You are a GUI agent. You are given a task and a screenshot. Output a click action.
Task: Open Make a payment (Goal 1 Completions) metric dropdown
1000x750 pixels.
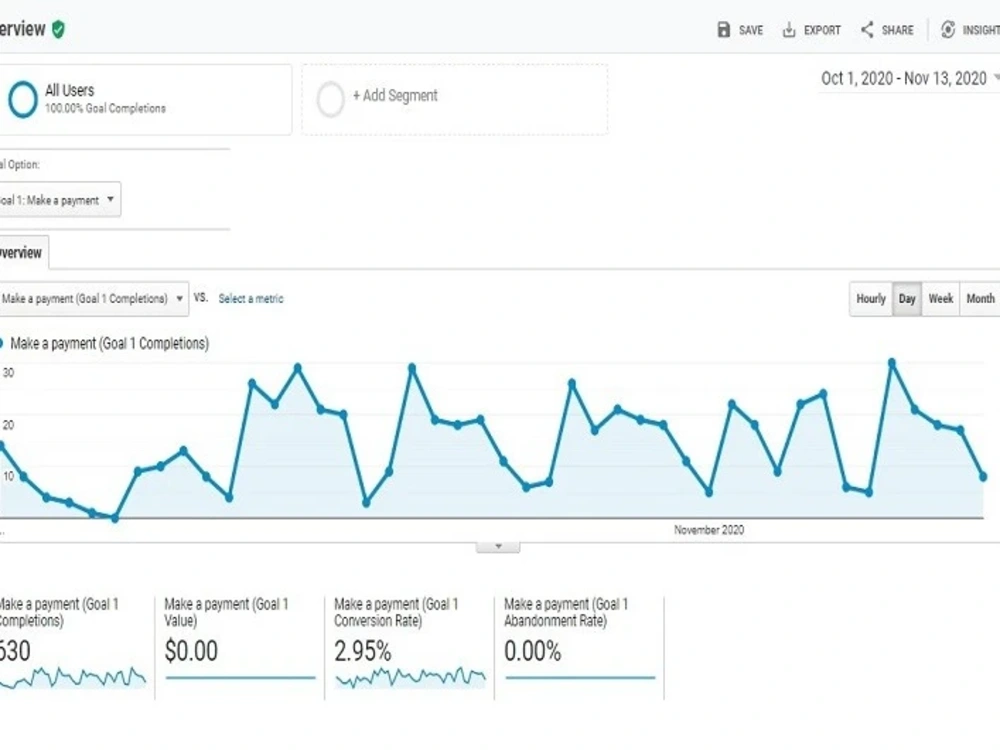(92, 298)
